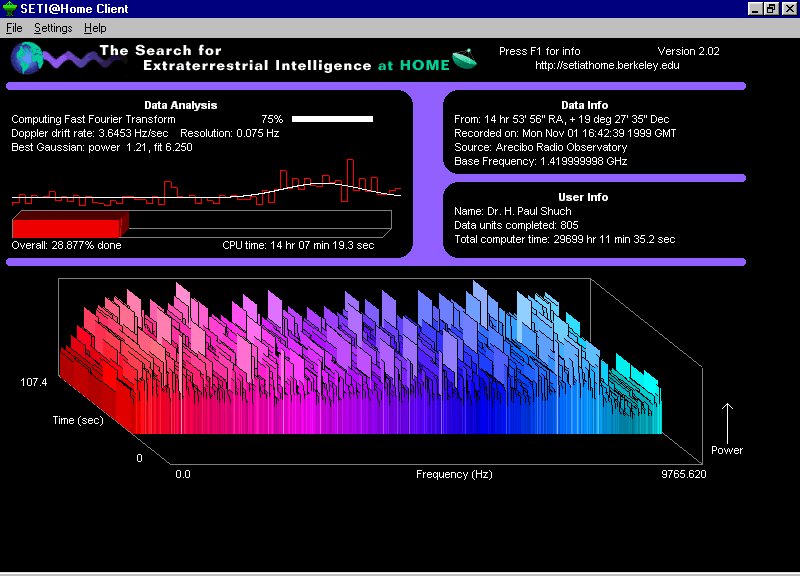Click the setiathome.berkeley.edu URL
Viewport: 800px width, 576px height.
click(x=607, y=65)
